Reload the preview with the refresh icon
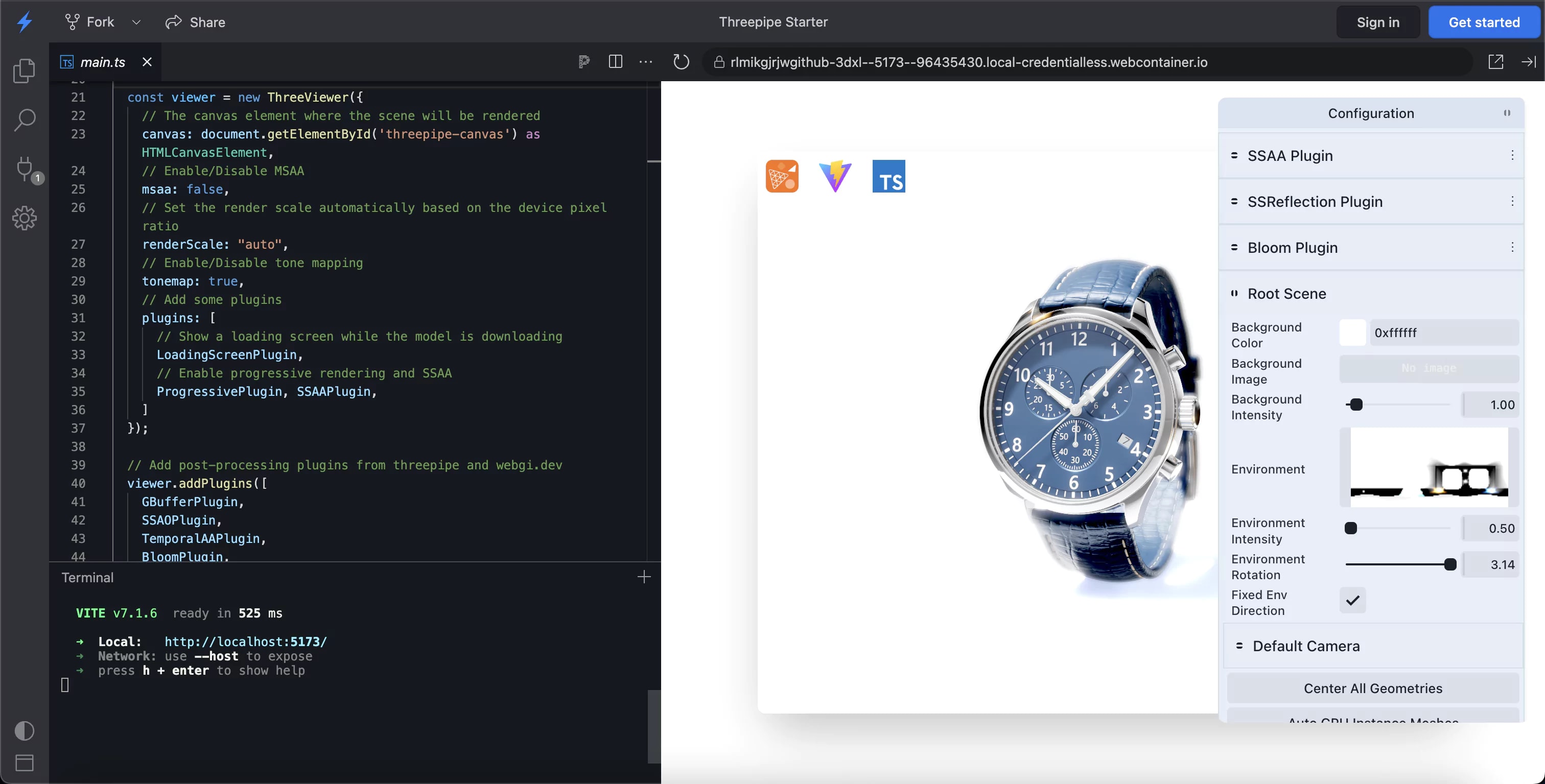The width and height of the screenshot is (1545, 784). click(681, 62)
